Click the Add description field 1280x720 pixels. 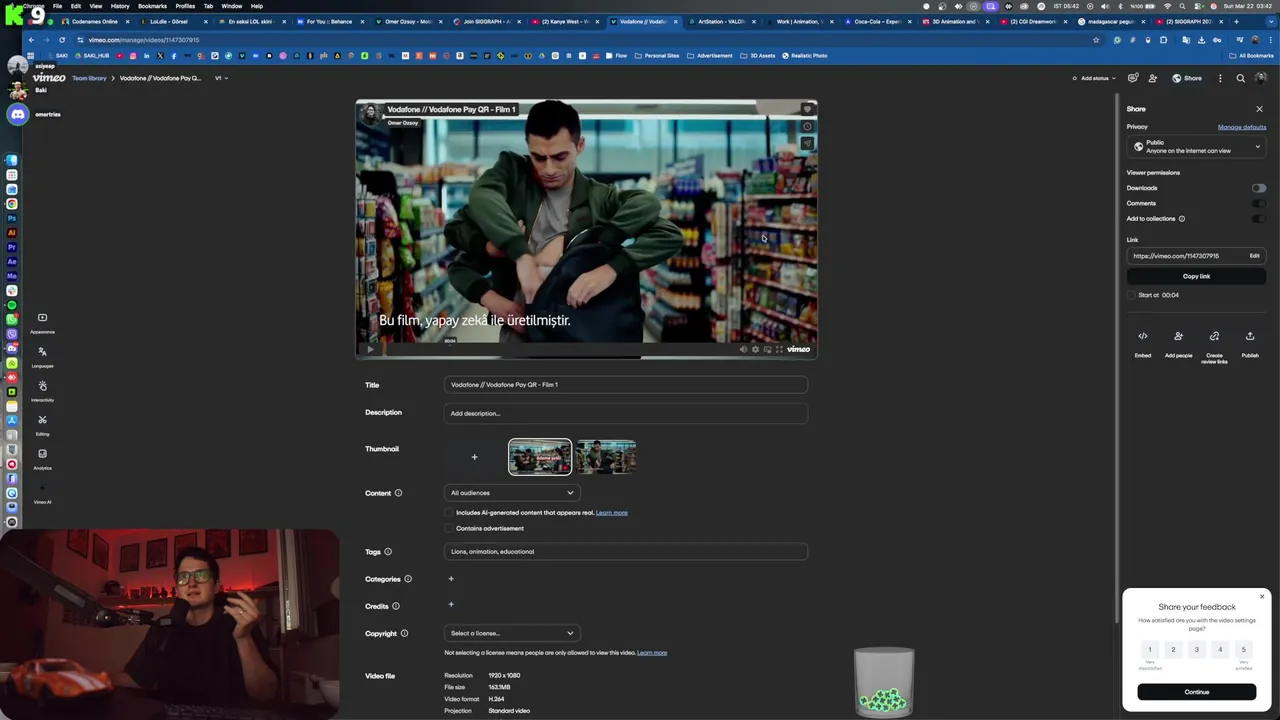pos(625,413)
